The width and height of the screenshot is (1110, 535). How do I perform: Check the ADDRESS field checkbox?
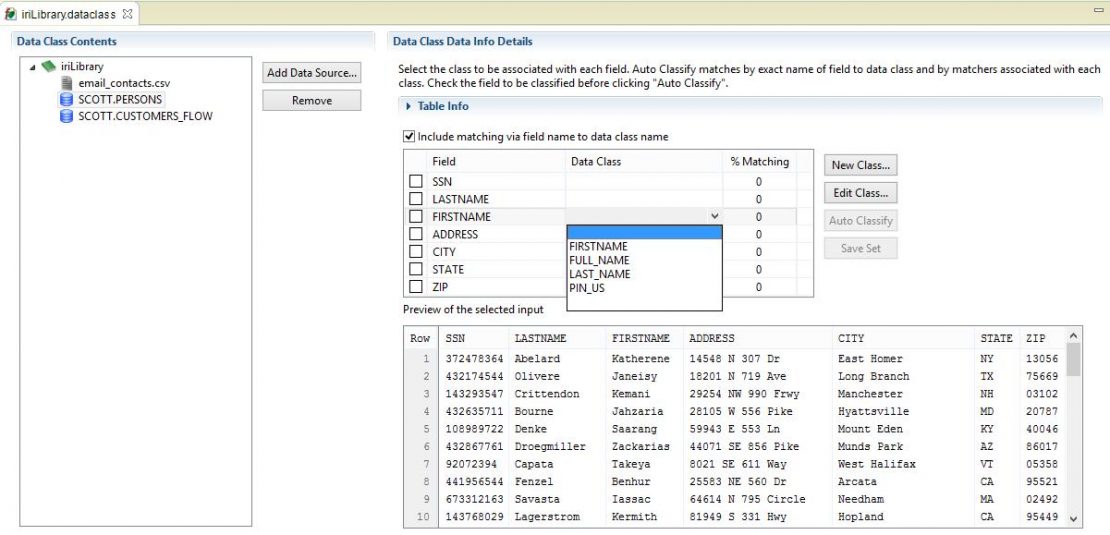[416, 234]
